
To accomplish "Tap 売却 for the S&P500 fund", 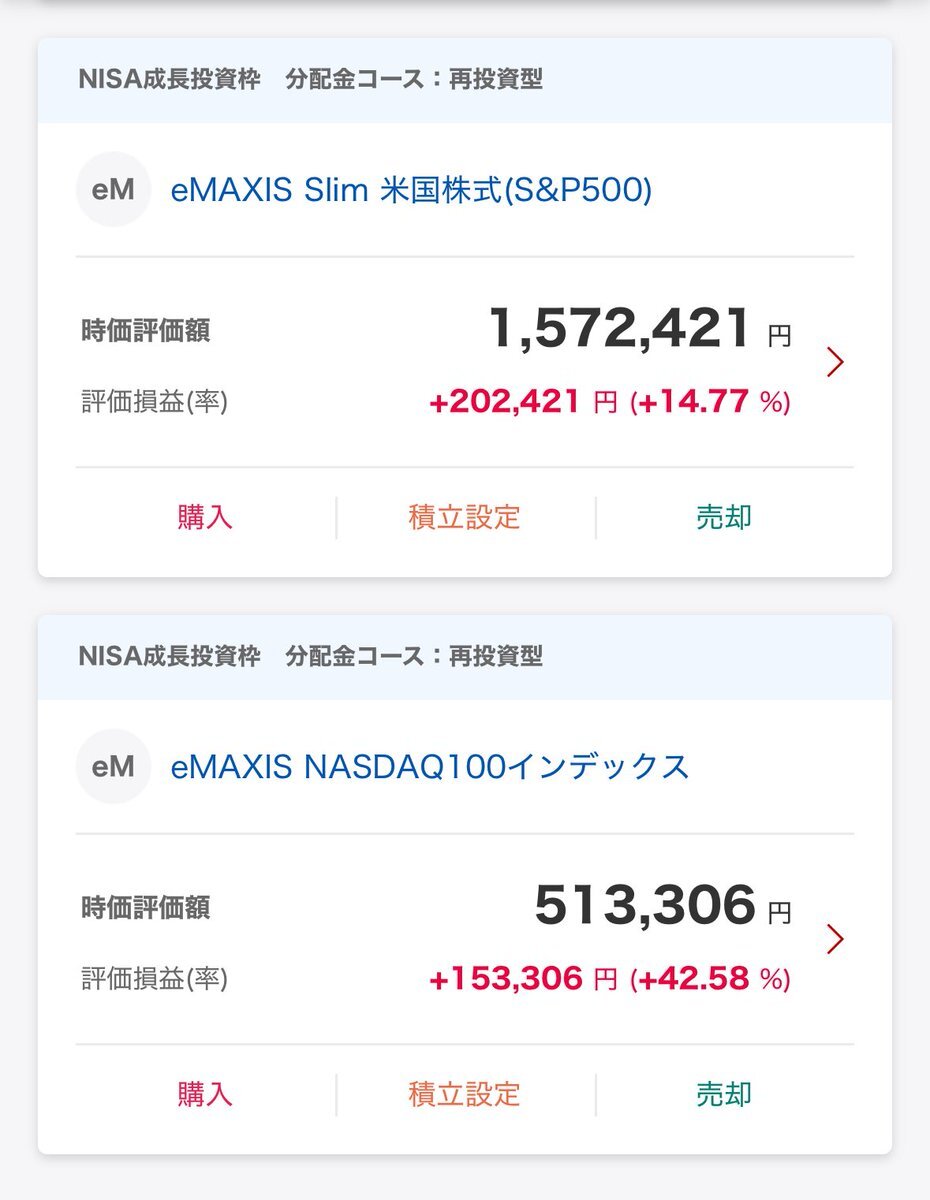I will pyautogui.click(x=724, y=518).
